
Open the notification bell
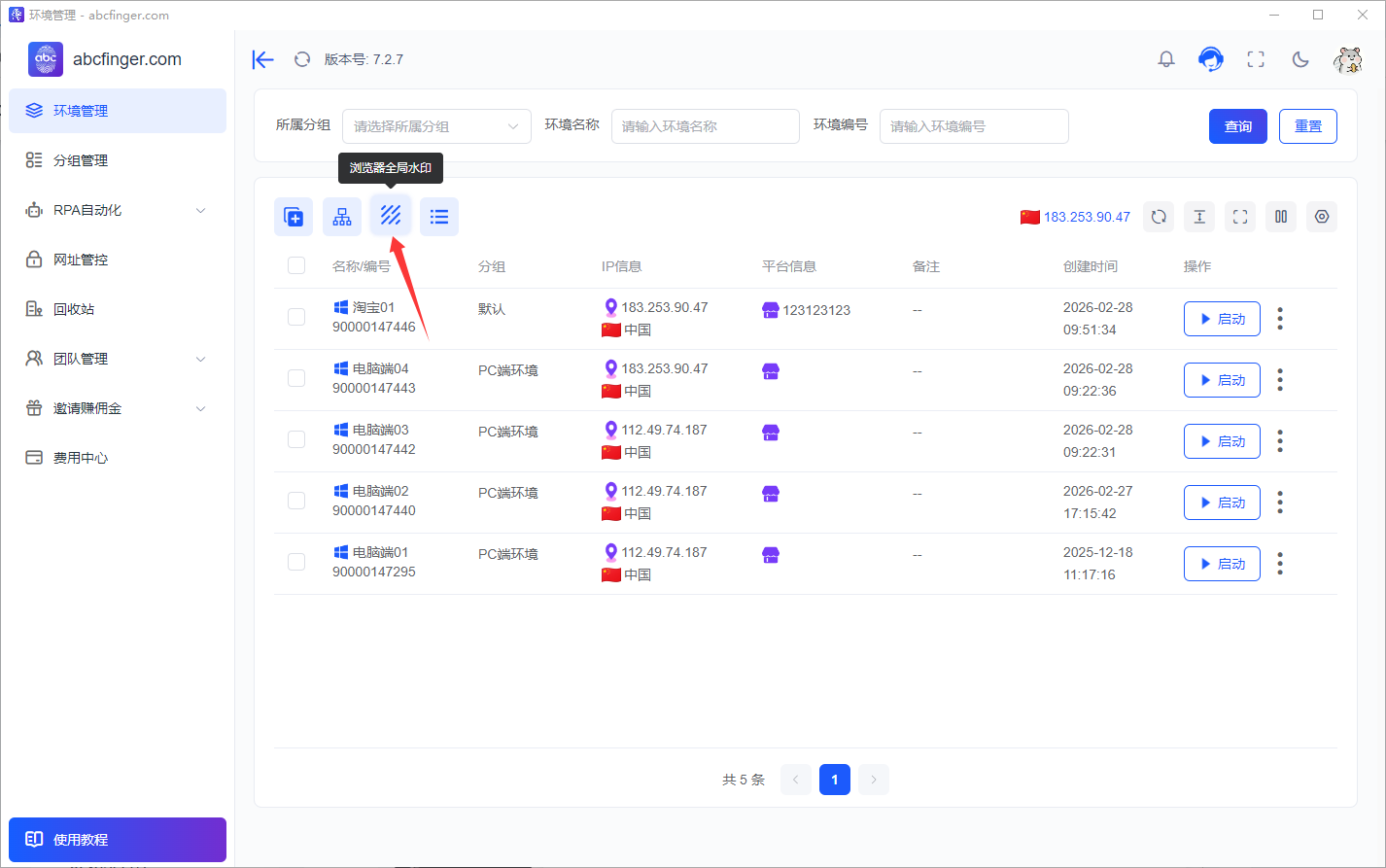1166,59
